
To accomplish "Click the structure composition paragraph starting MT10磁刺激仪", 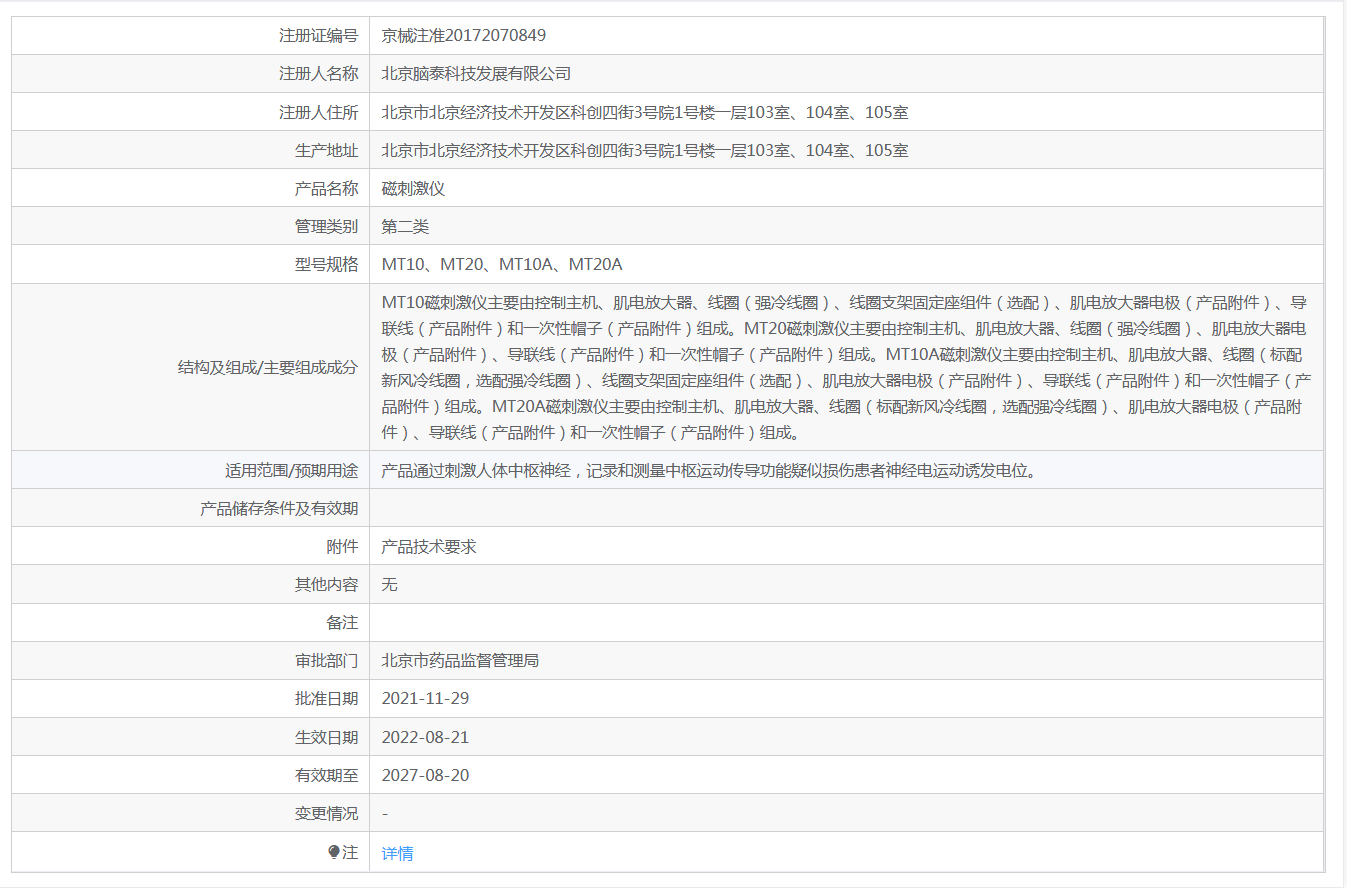I will click(846, 367).
